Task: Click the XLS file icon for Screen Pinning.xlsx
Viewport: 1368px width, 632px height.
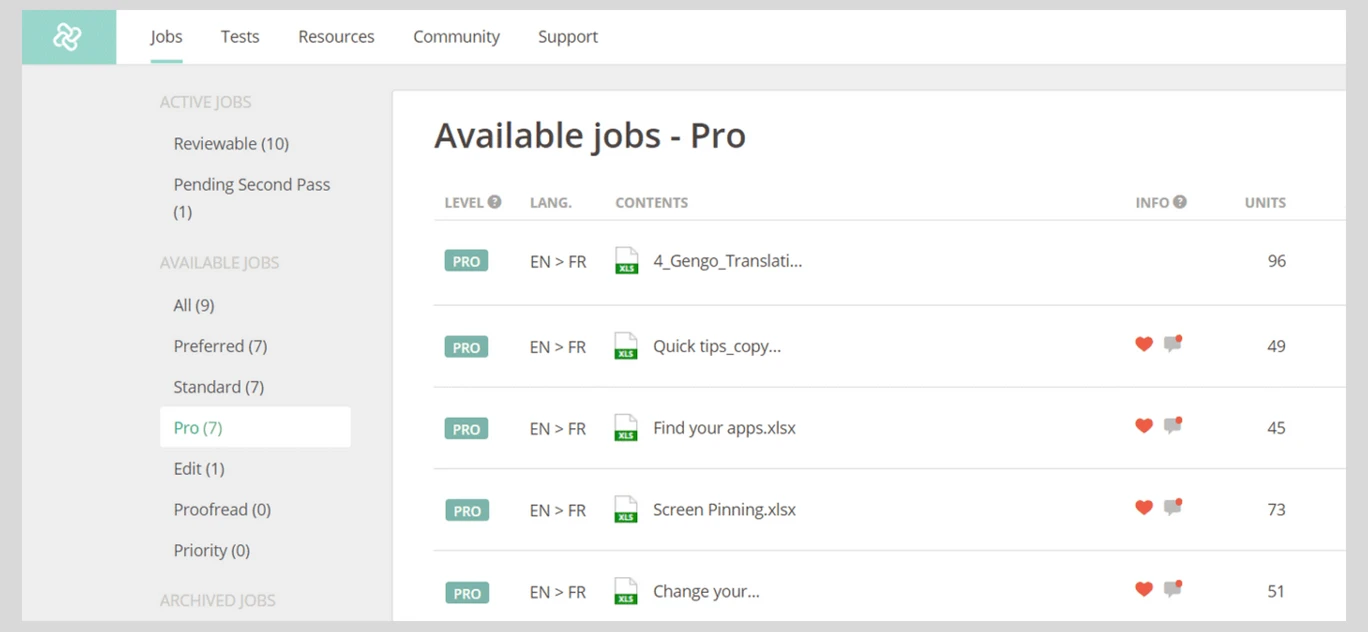Action: (x=626, y=510)
